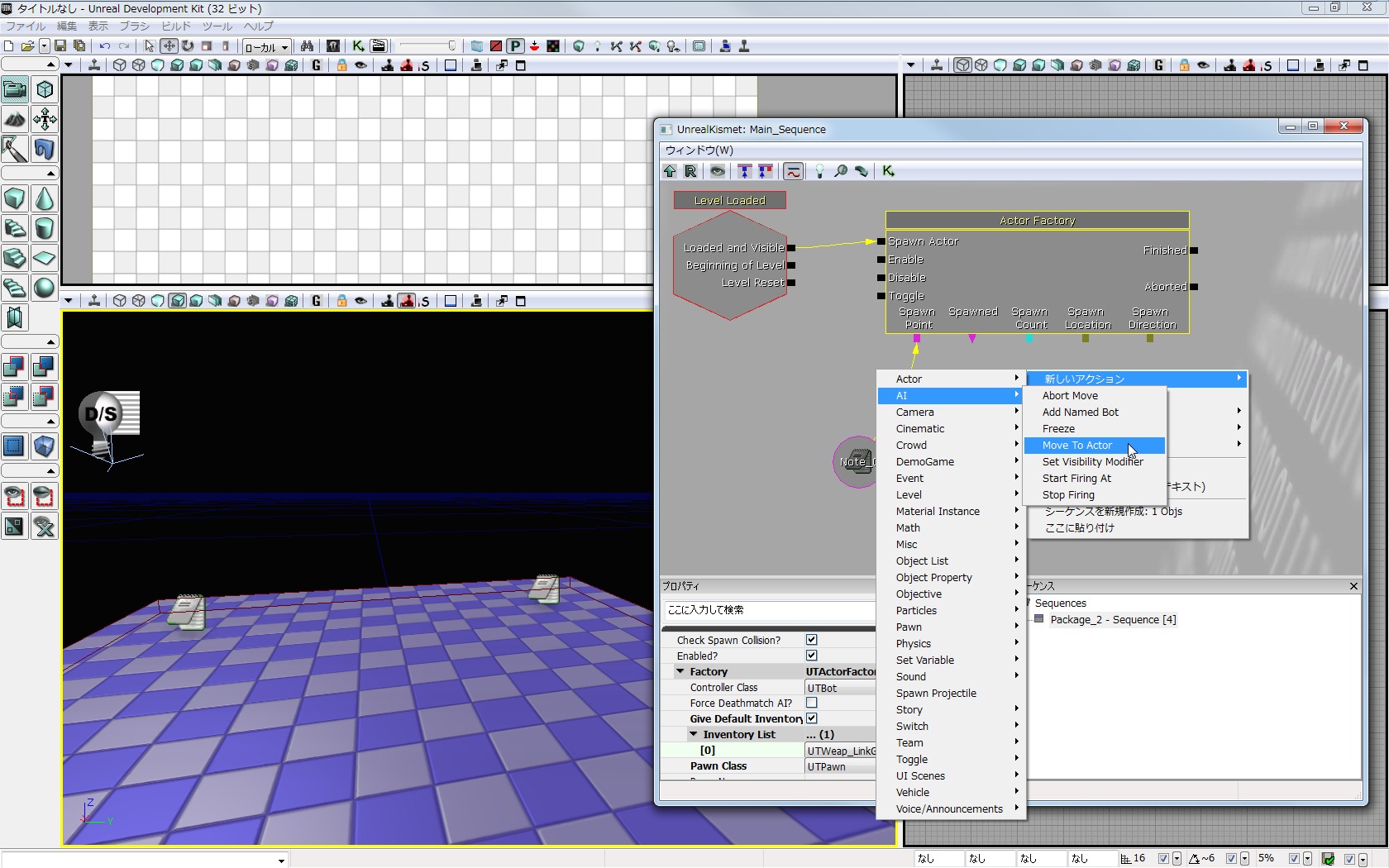
Task: Click the Terrain editing mode icon
Action: pos(15,120)
